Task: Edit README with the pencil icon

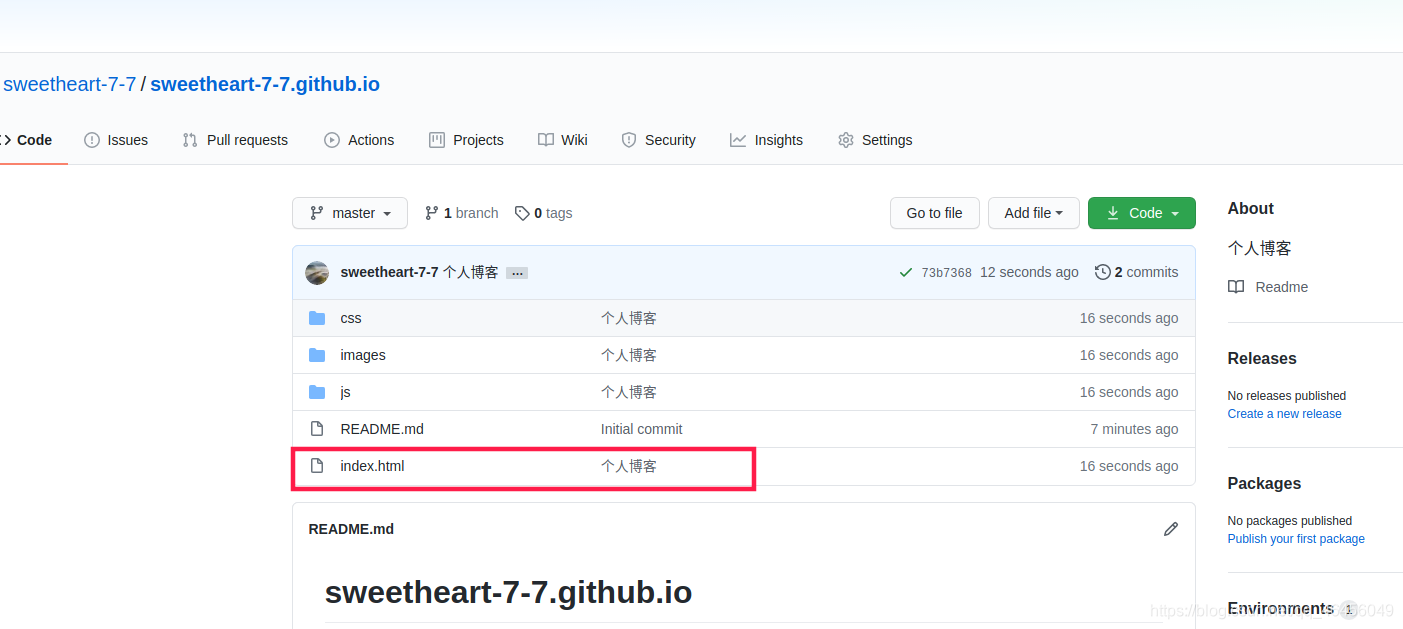Action: click(1171, 529)
